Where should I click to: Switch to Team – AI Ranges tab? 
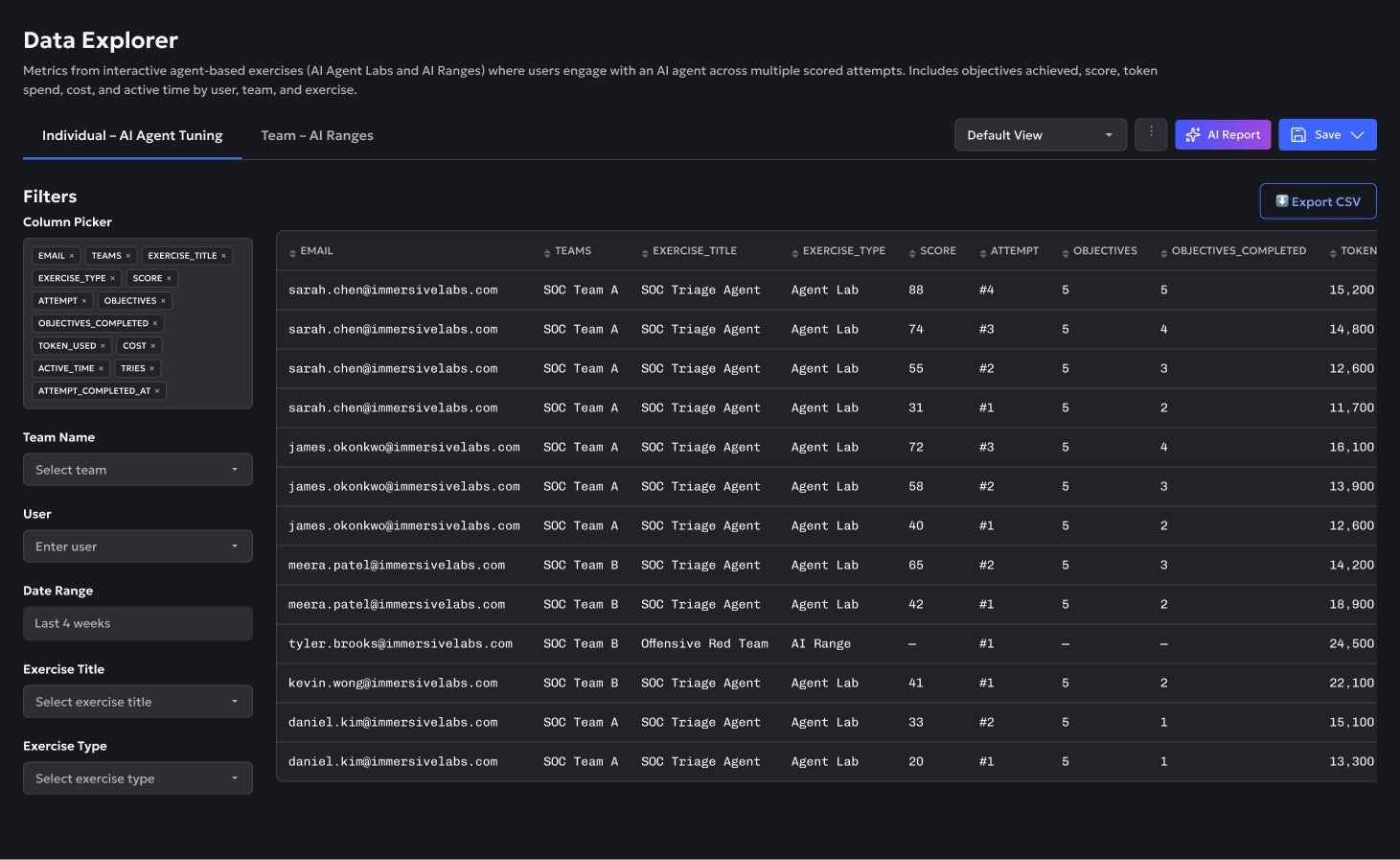coord(317,135)
